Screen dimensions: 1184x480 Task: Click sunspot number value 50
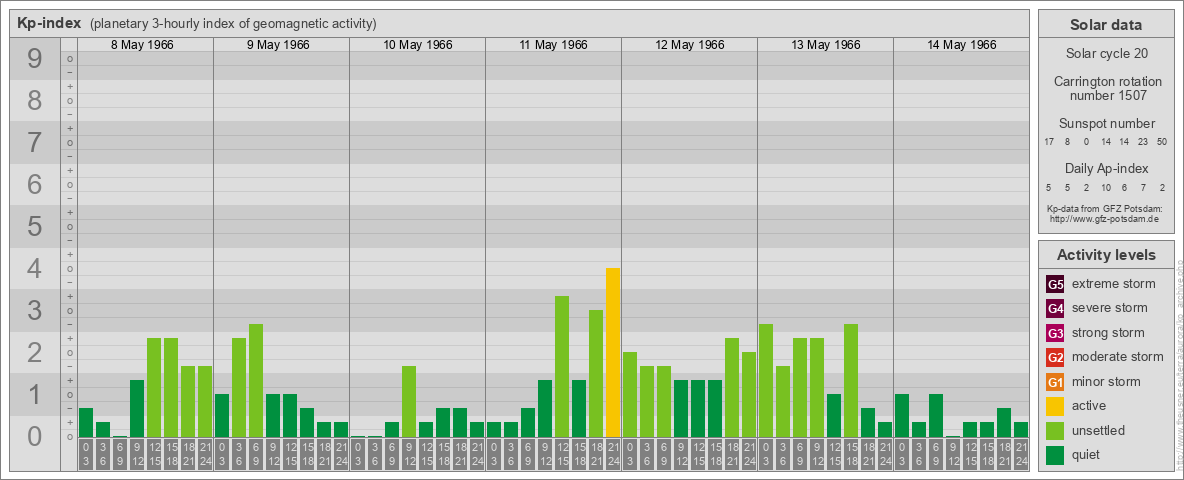[1161, 142]
